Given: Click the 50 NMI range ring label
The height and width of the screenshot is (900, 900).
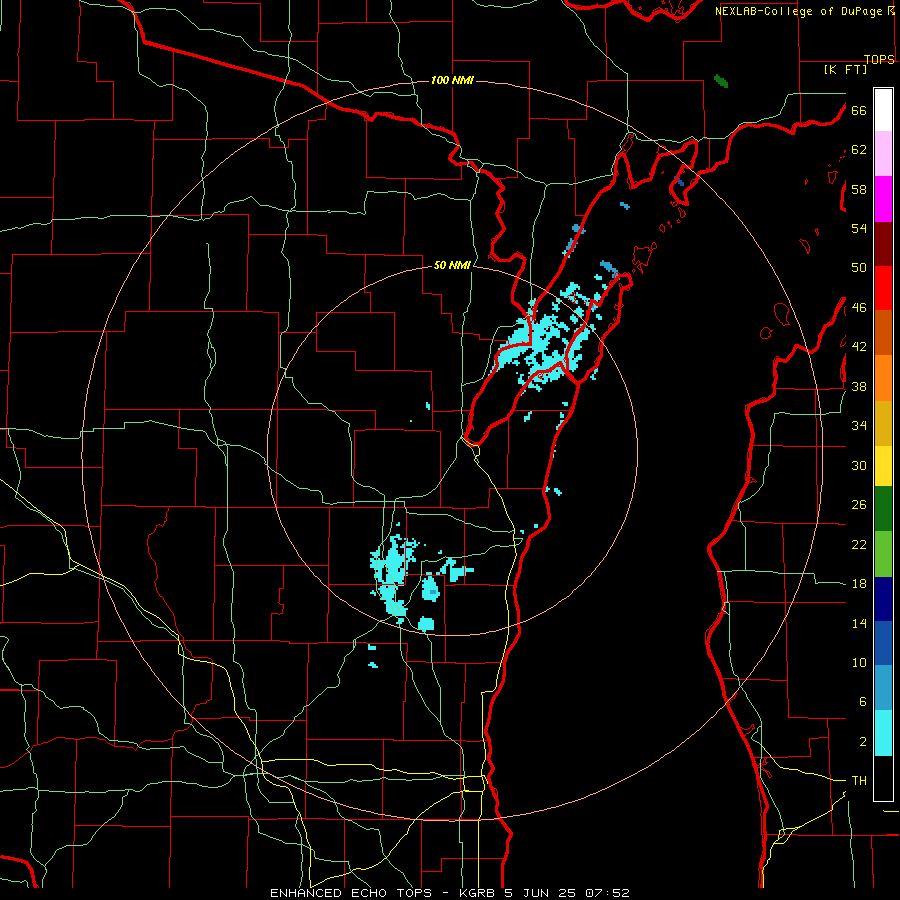Looking at the screenshot, I should (x=452, y=265).
